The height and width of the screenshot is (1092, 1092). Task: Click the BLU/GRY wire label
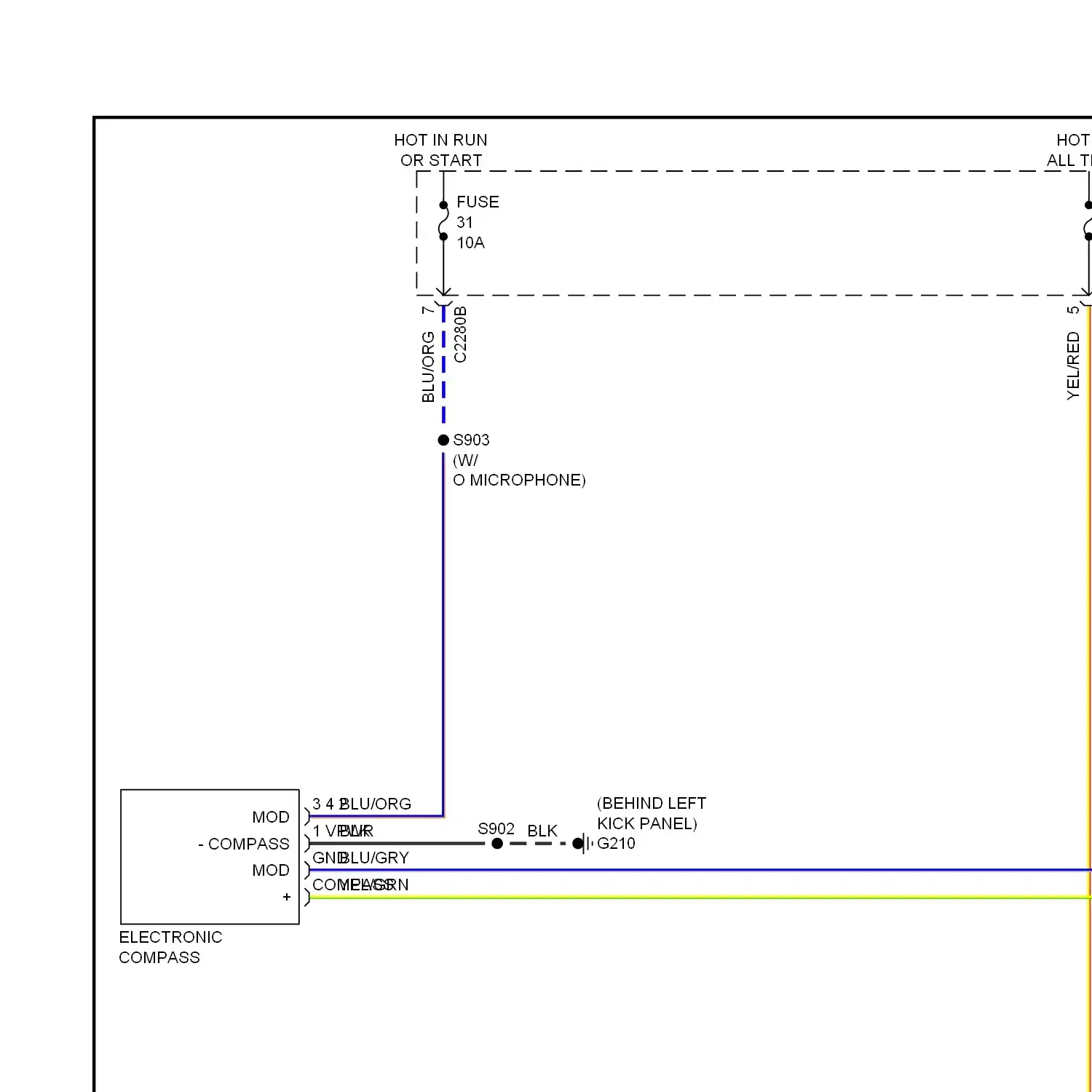(374, 858)
